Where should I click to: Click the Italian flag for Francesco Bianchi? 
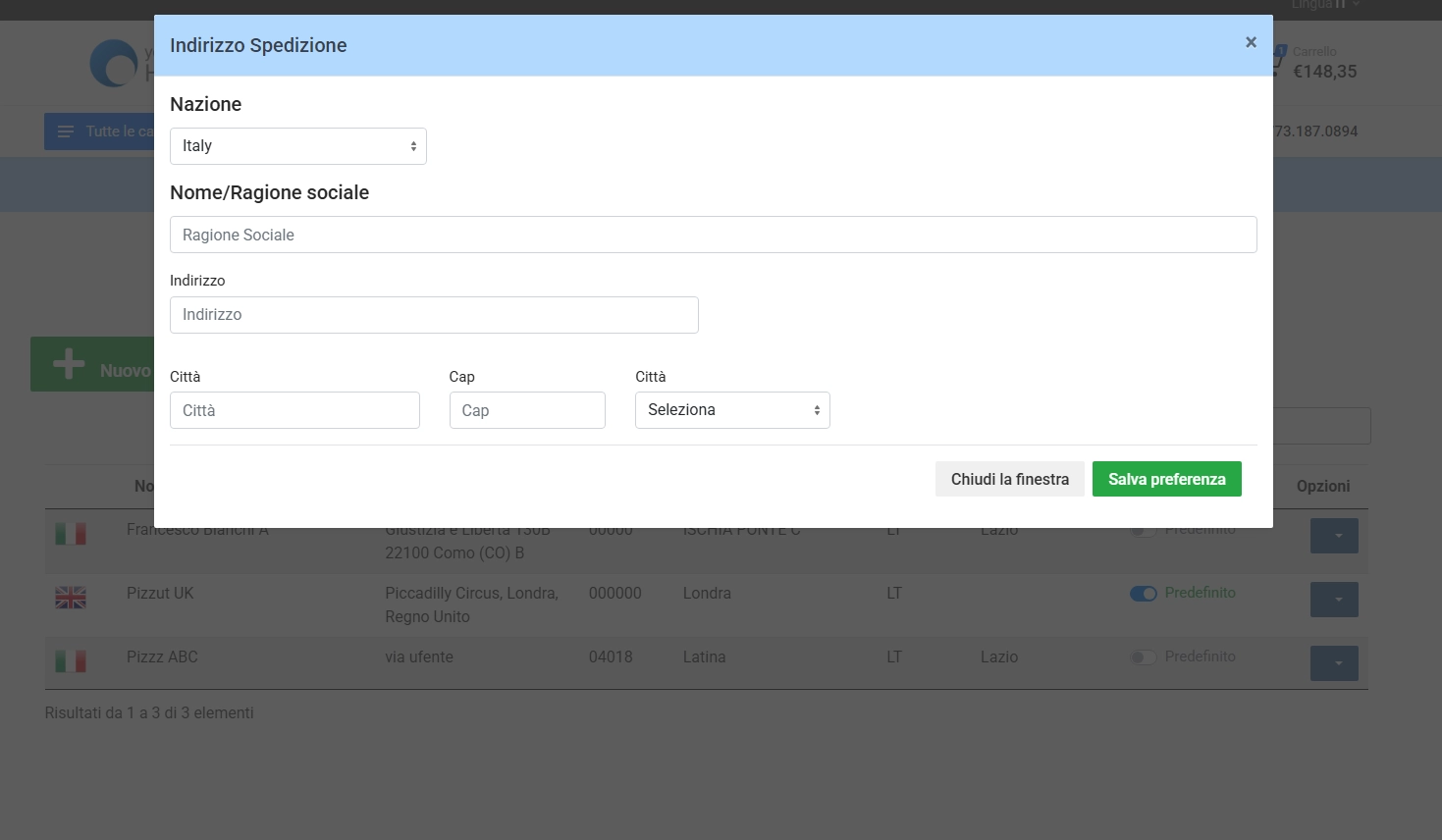[71, 534]
